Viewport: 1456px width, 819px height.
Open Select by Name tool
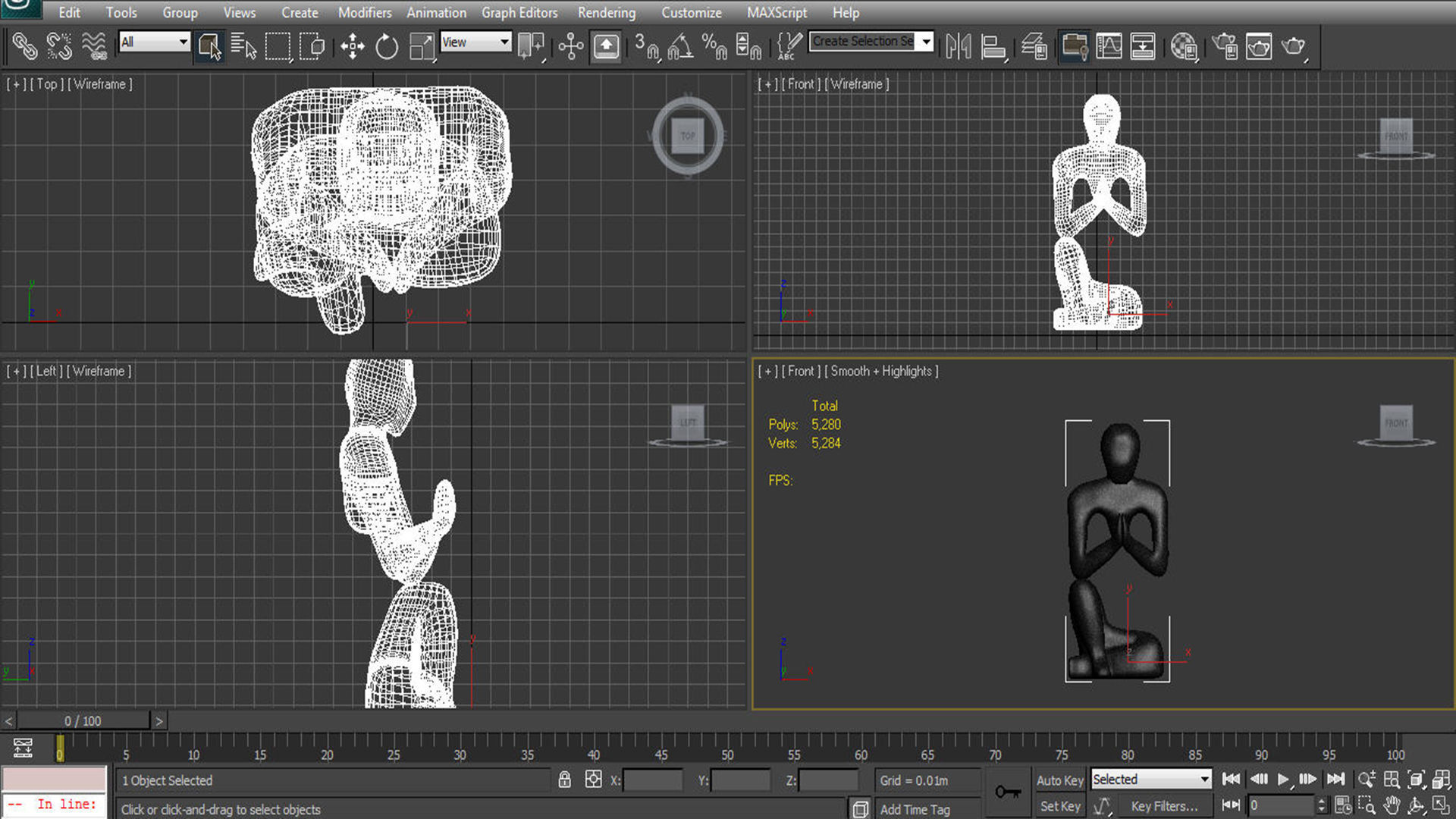click(243, 46)
